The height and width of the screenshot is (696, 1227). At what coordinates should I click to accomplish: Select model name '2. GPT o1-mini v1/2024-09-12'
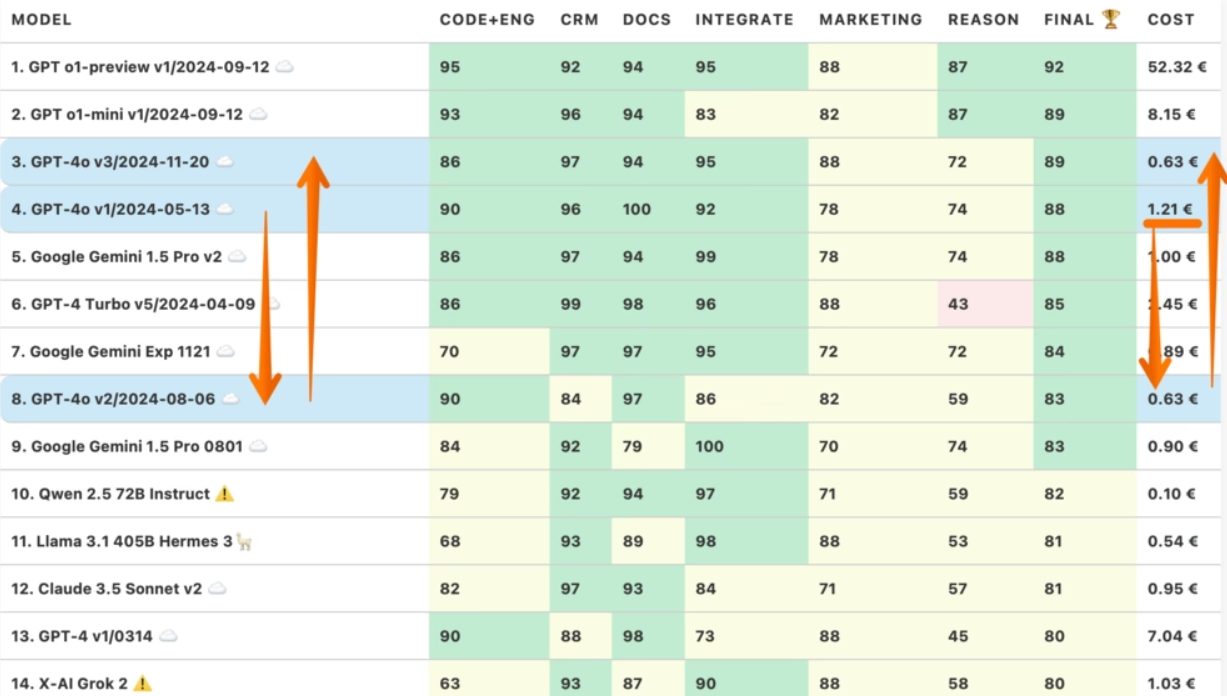[127, 115]
